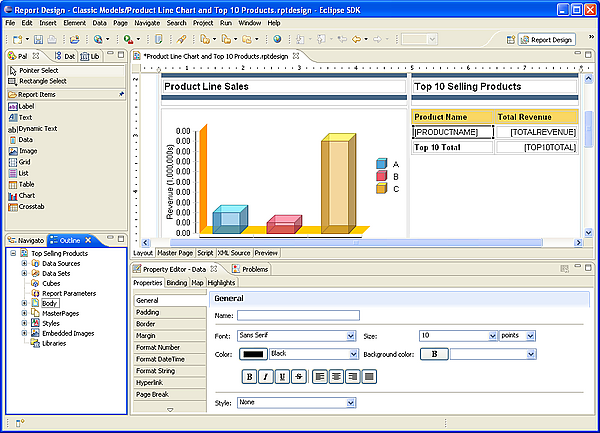Select the [TOP10TOTAL] data cell
This screenshot has height=433, width=600.
coord(537,147)
